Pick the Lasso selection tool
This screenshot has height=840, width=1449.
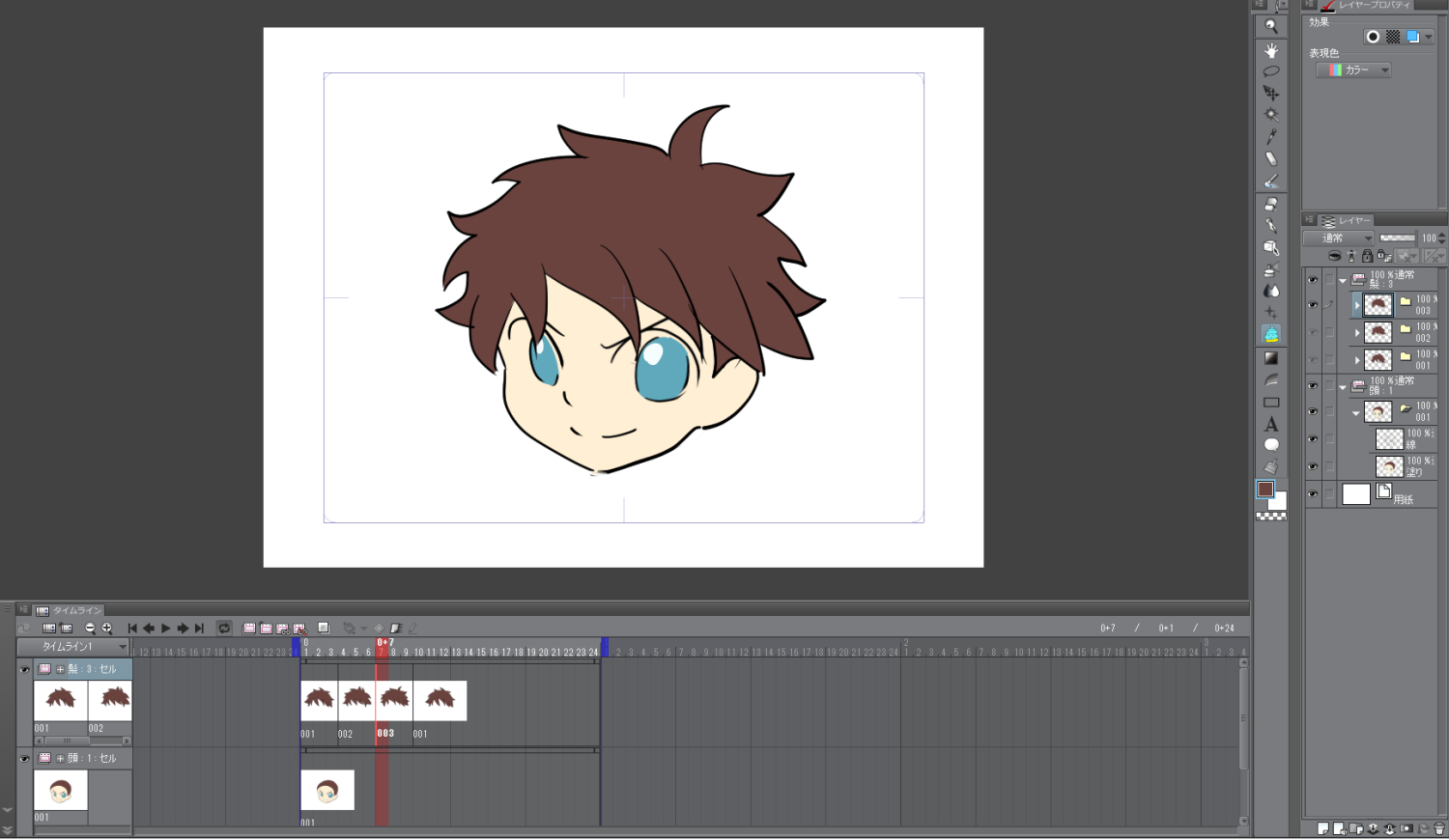[1271, 71]
